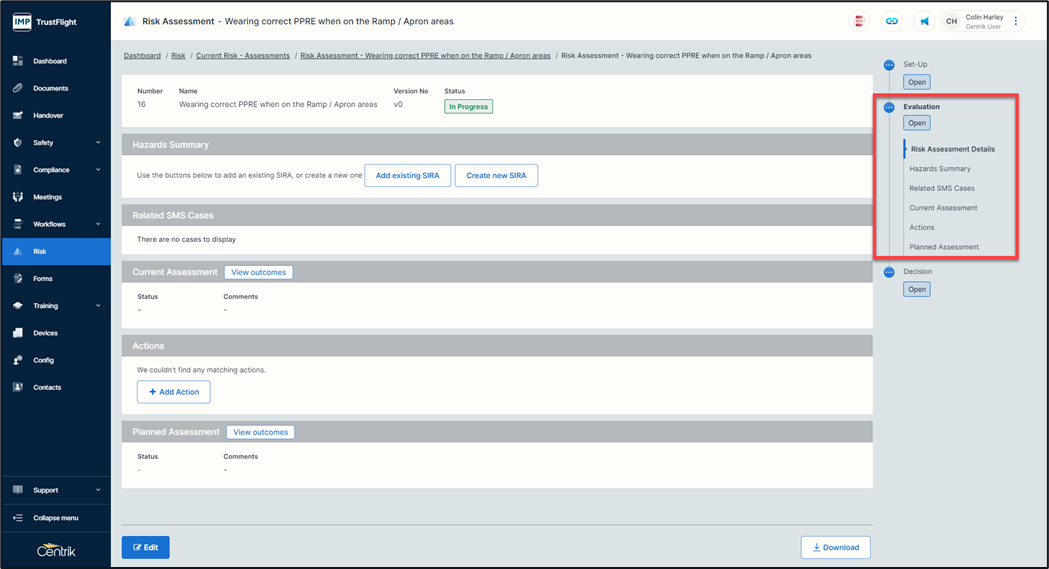The image size is (1049, 569).
Task: Click Collapse menu to shrink sidebar
Action: tap(55, 518)
